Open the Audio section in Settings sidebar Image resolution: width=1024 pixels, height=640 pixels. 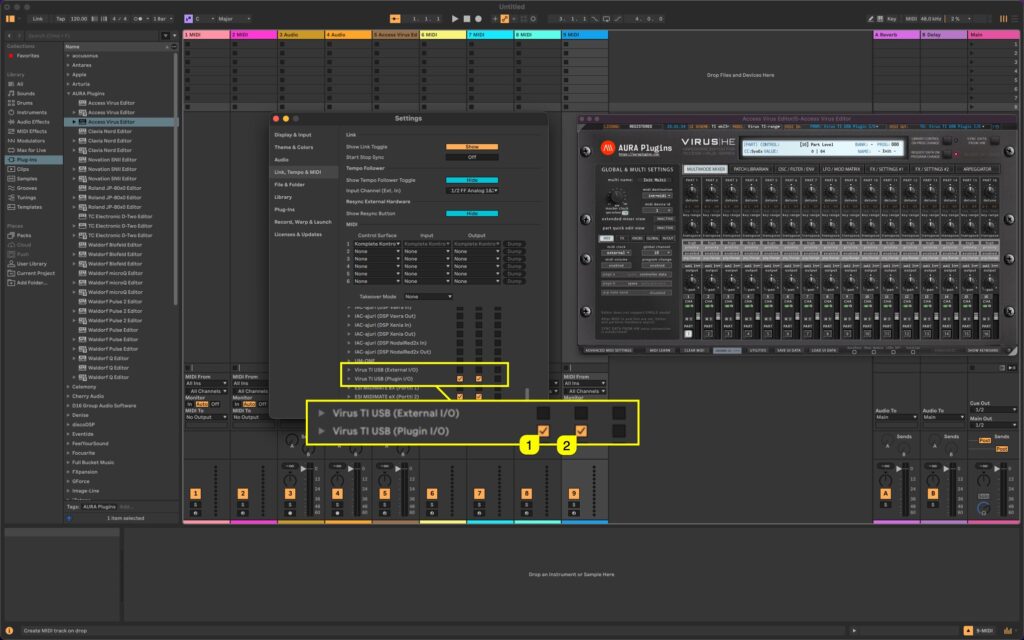tap(283, 159)
